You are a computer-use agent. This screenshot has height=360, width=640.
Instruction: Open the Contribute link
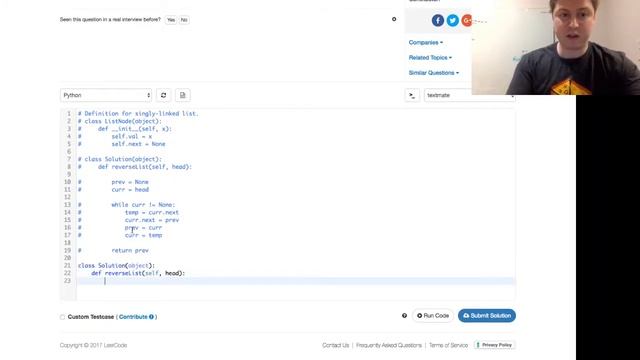click(133, 317)
